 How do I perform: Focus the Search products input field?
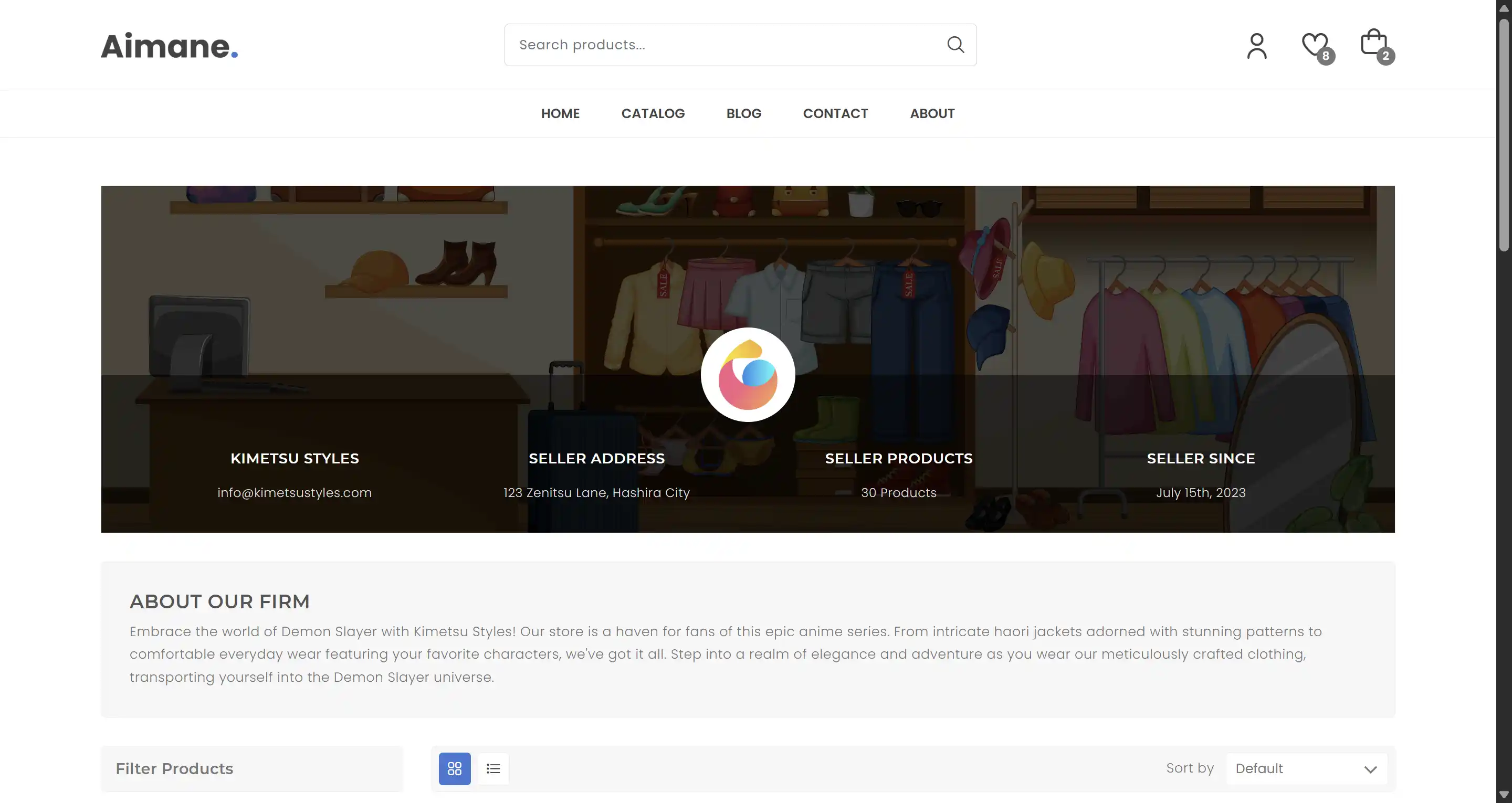tap(722, 45)
